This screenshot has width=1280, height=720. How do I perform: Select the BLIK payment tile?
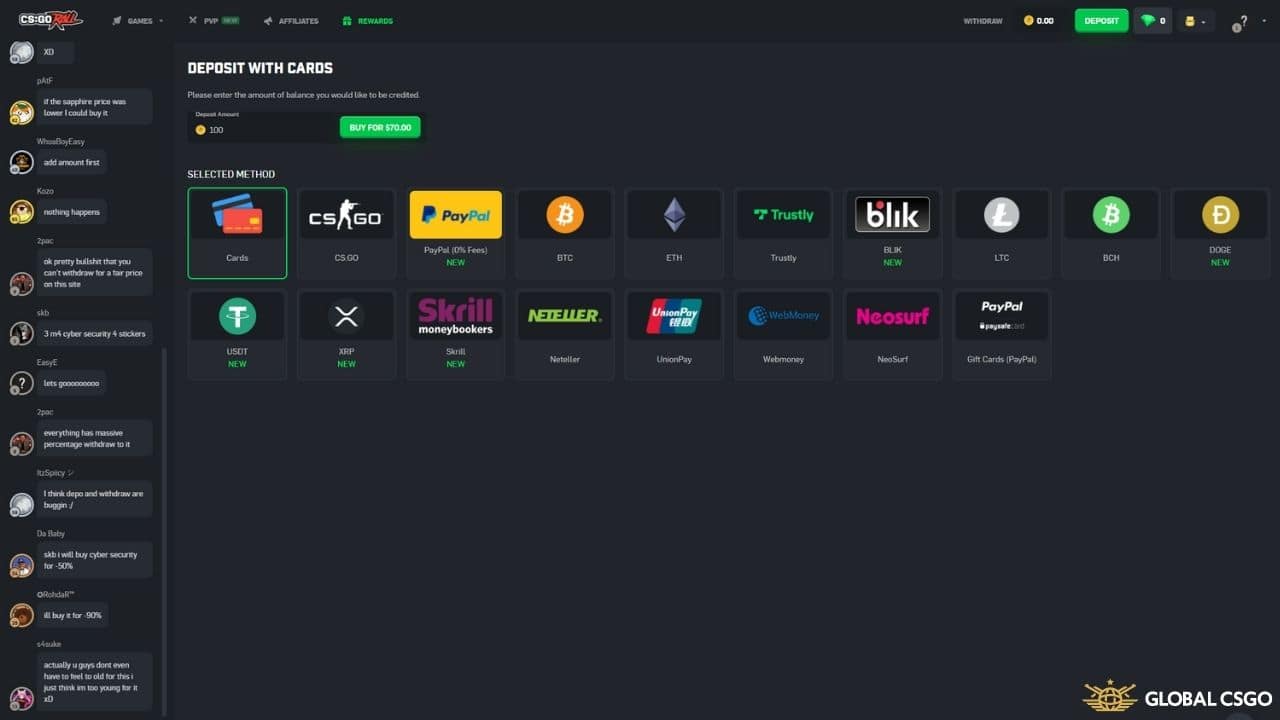click(x=893, y=233)
